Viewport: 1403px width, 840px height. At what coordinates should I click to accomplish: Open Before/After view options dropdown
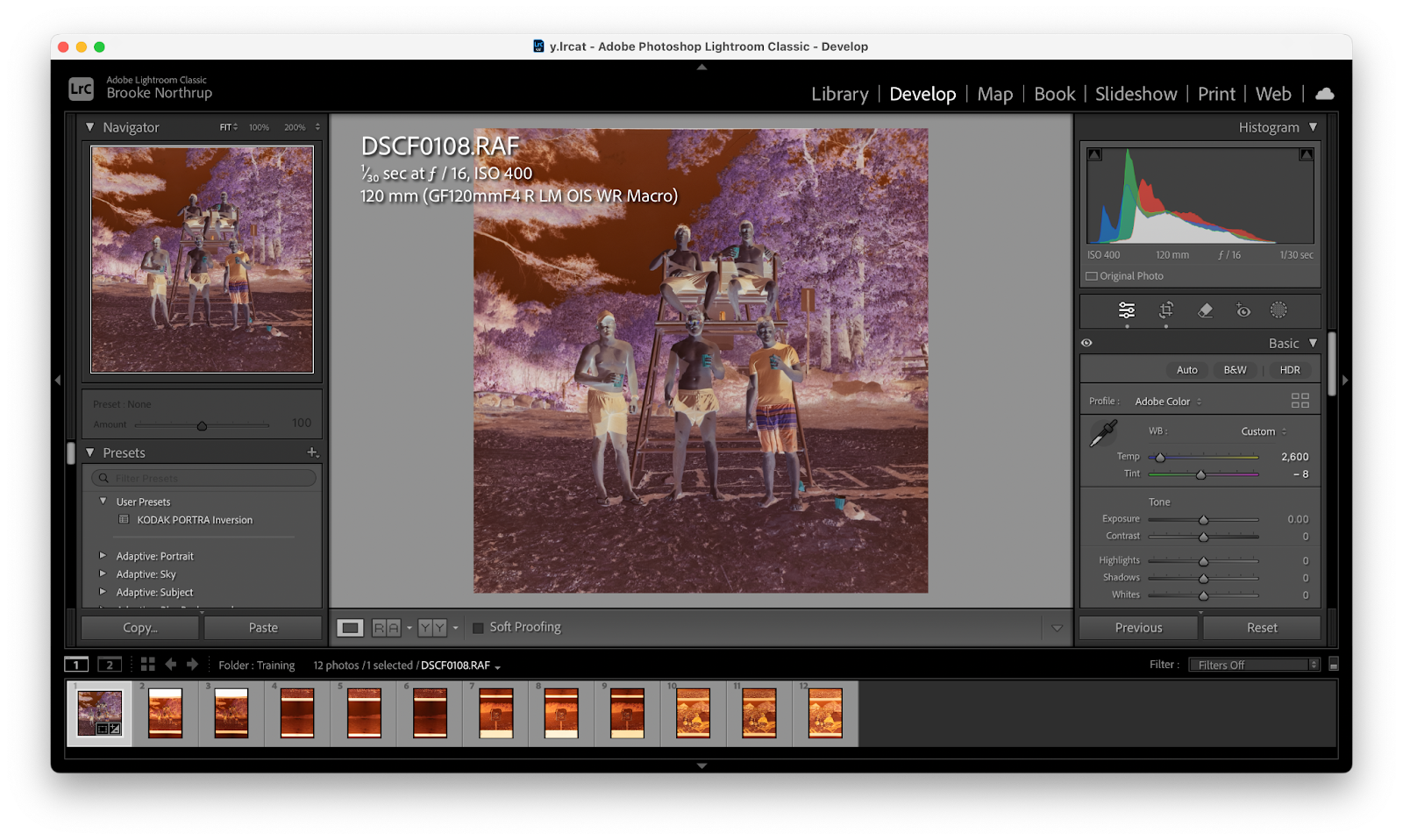point(455,628)
